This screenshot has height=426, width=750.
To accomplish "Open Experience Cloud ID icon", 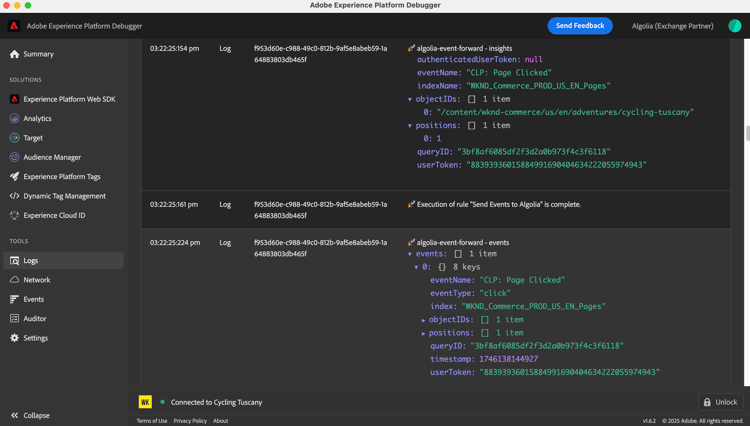I will click(x=14, y=215).
